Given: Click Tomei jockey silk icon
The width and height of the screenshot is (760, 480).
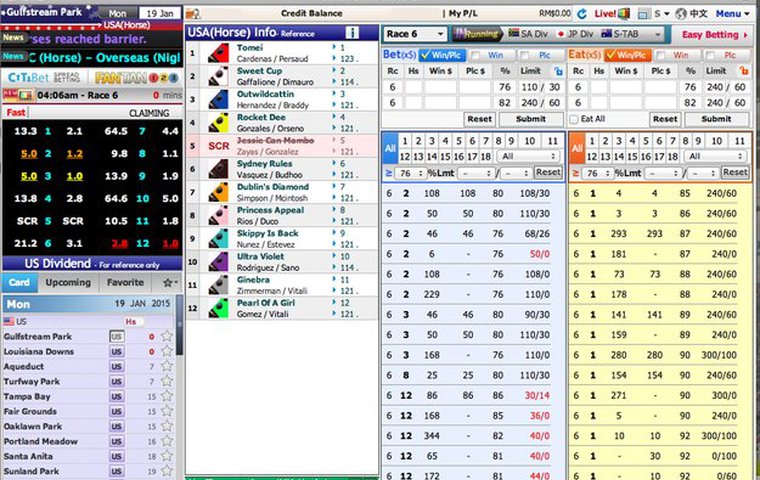Looking at the screenshot, I should coord(219,53).
